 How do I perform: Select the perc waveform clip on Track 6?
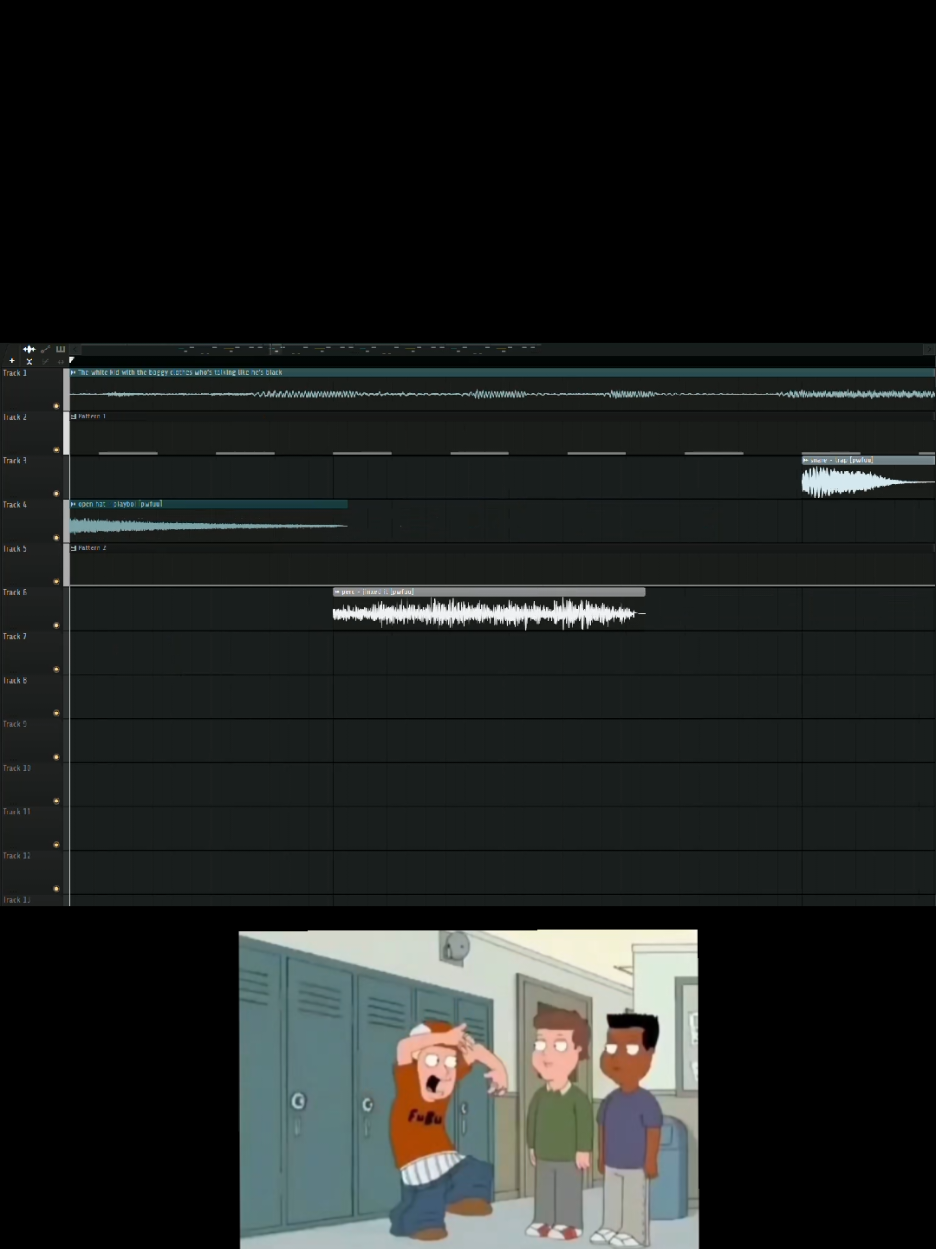click(489, 613)
